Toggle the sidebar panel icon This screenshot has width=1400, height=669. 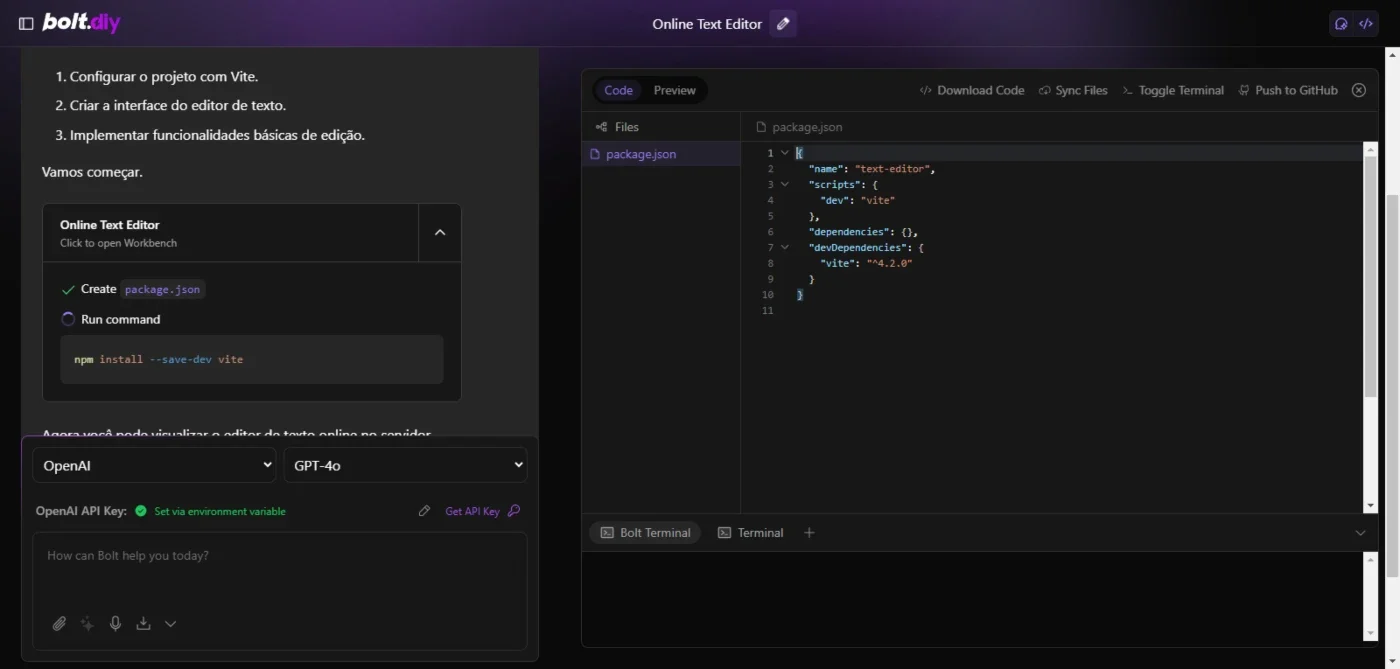pyautogui.click(x=26, y=24)
